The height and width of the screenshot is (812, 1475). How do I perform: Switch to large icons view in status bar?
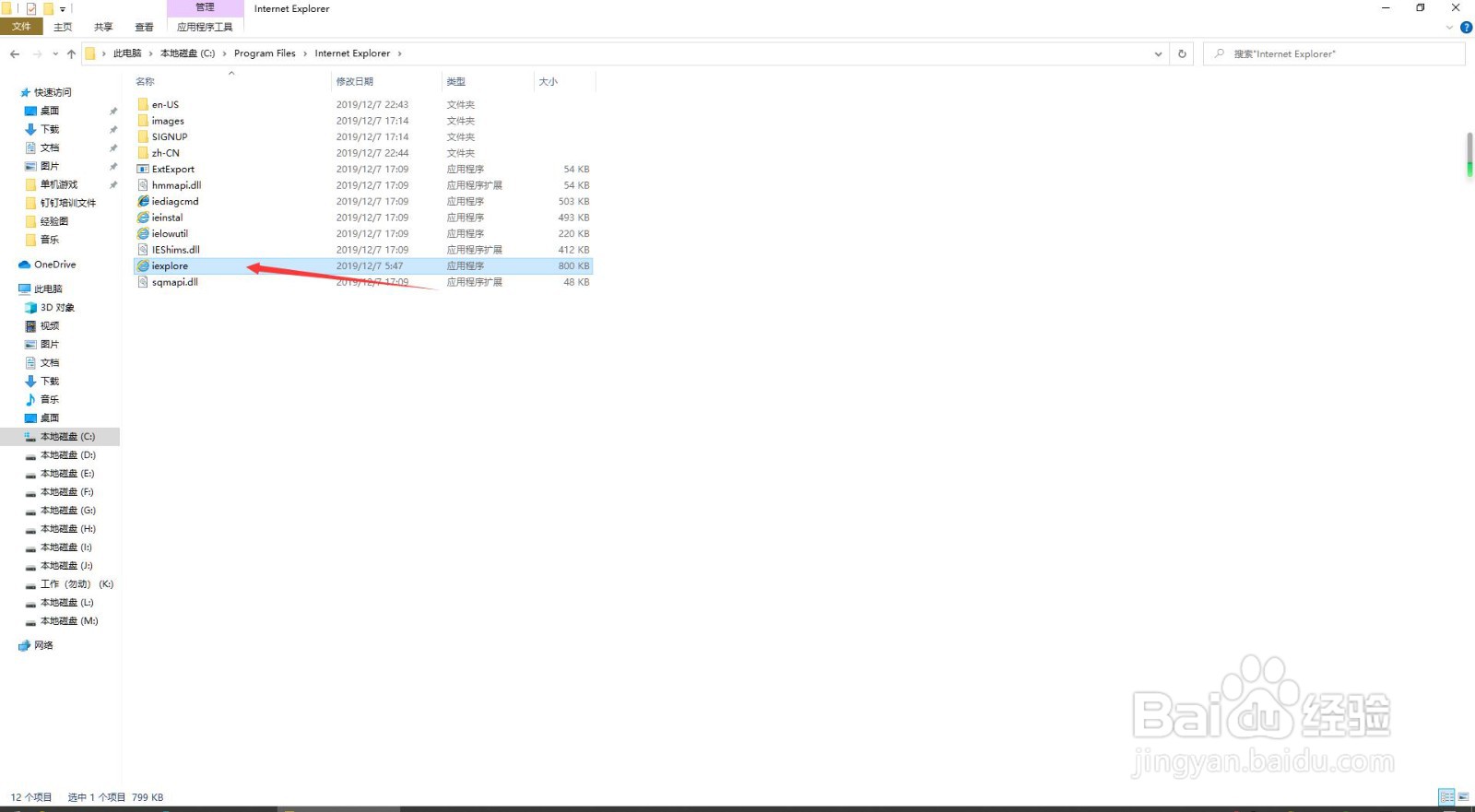(1463, 796)
